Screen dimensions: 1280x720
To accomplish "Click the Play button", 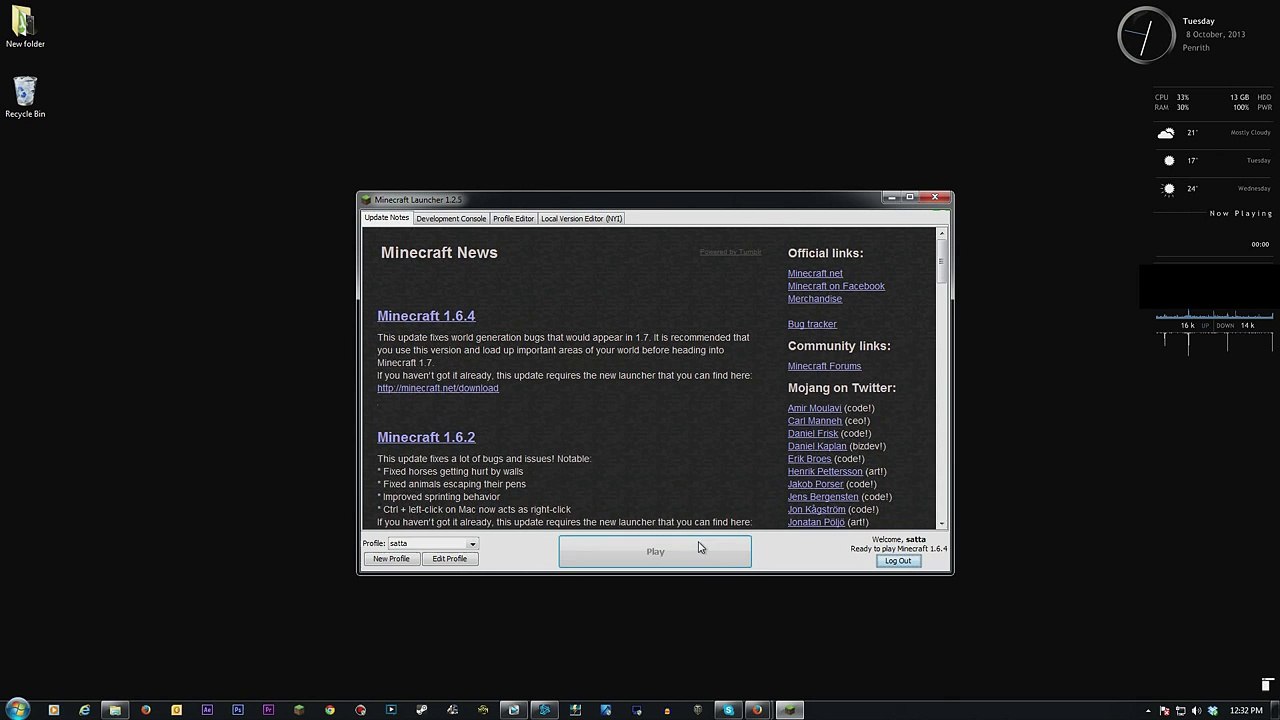I will point(655,551).
